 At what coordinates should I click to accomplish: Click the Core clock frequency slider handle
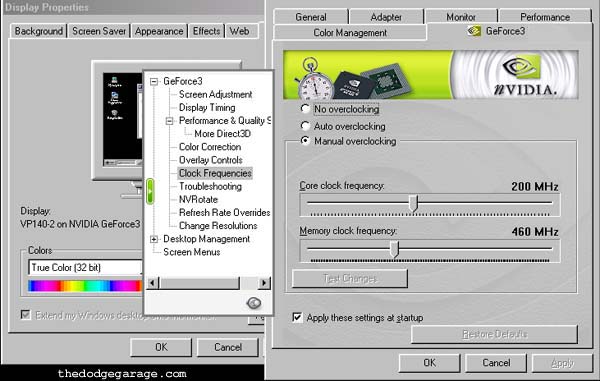point(413,203)
